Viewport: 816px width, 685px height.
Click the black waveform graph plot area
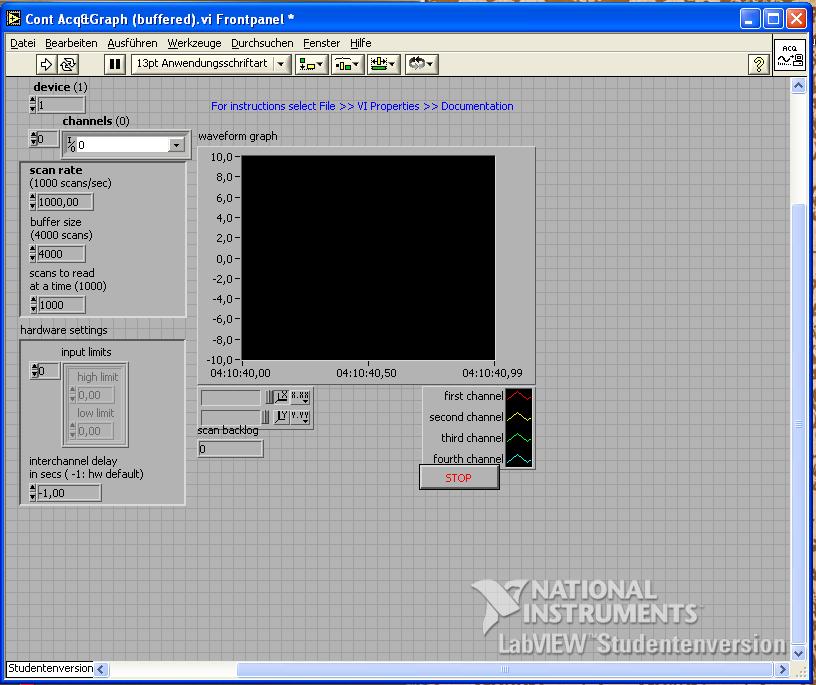[x=368, y=257]
